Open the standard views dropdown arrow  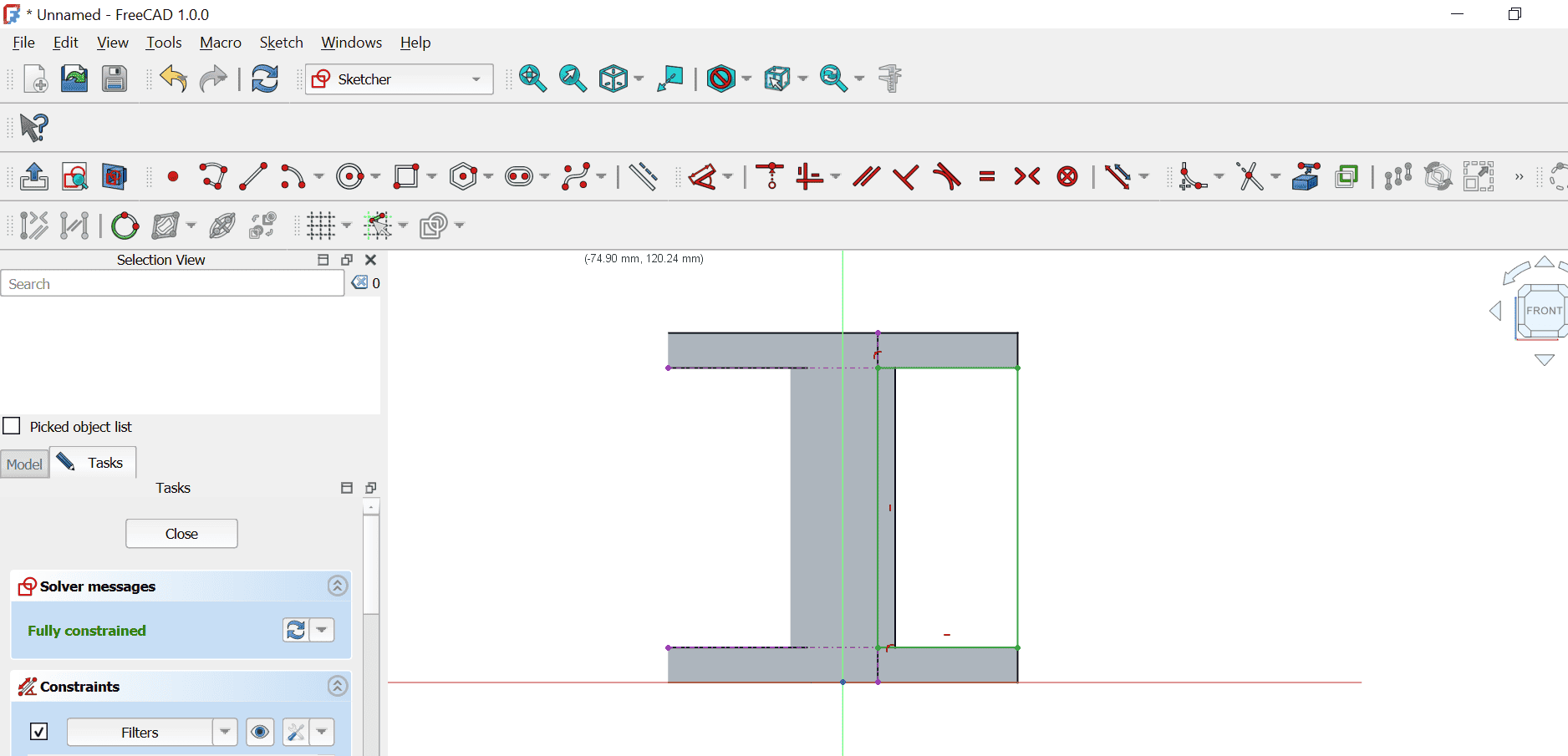tap(639, 79)
